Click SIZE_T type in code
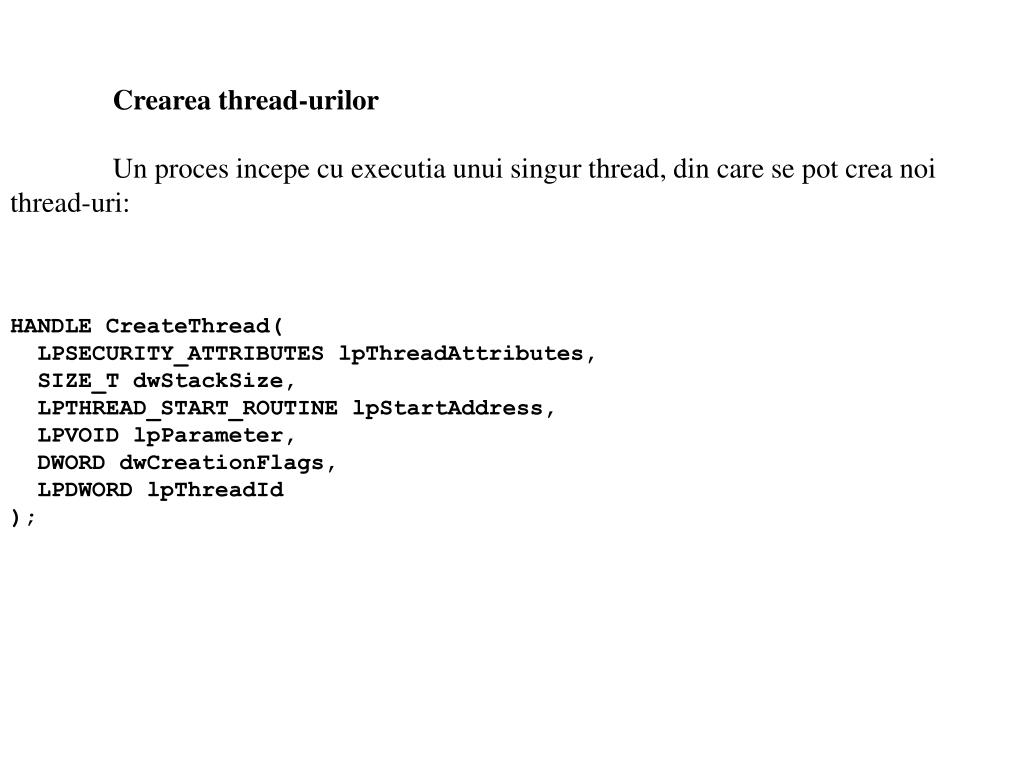The height and width of the screenshot is (768, 1024). tap(78, 381)
